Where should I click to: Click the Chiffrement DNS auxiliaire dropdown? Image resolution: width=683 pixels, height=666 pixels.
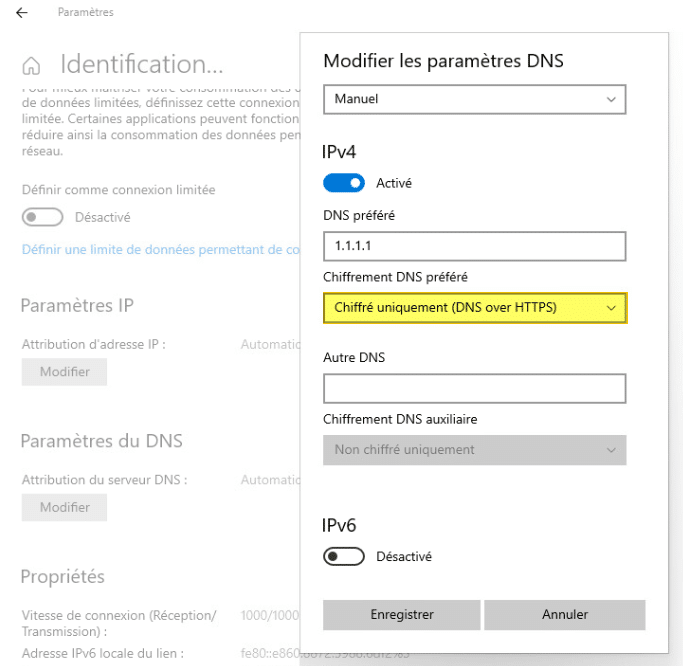pos(474,450)
